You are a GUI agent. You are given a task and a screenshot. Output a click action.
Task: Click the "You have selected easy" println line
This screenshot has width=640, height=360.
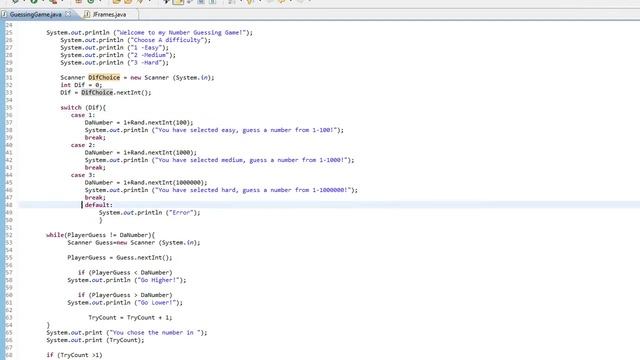pyautogui.click(x=214, y=130)
